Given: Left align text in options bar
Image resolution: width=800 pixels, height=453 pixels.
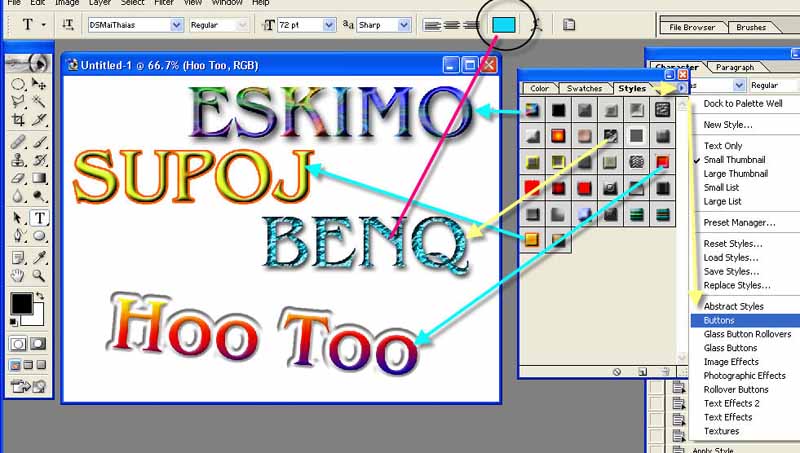Looking at the screenshot, I should point(432,24).
